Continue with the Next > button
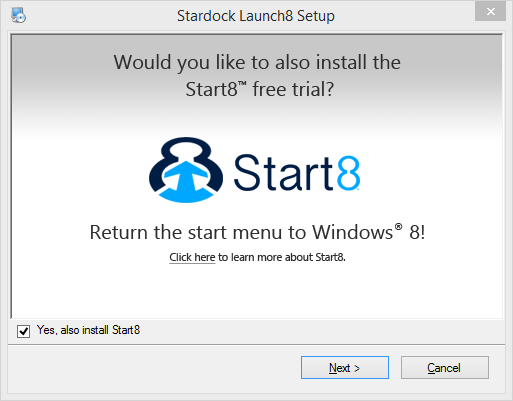The width and height of the screenshot is (513, 401). [x=345, y=368]
